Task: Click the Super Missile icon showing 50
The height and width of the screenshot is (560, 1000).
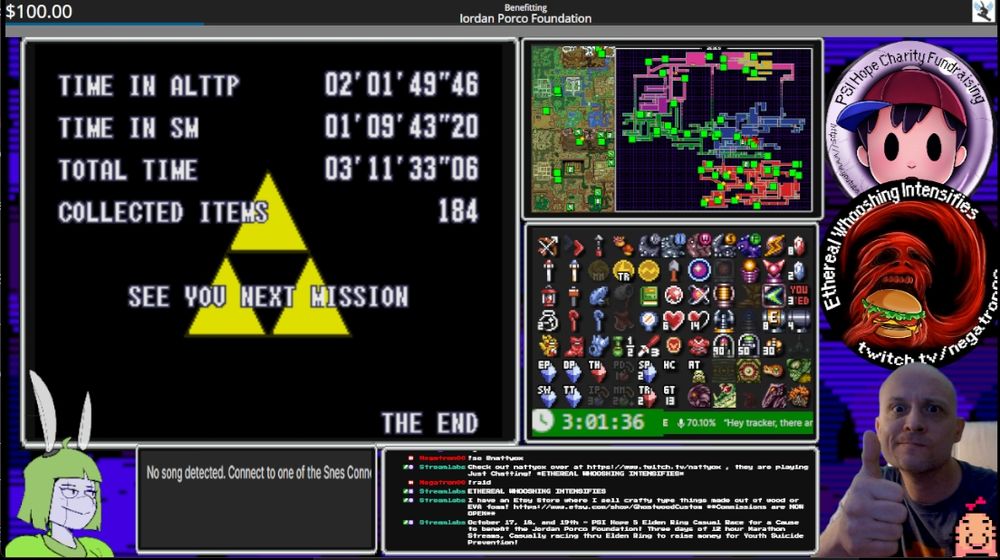Action: click(x=749, y=346)
